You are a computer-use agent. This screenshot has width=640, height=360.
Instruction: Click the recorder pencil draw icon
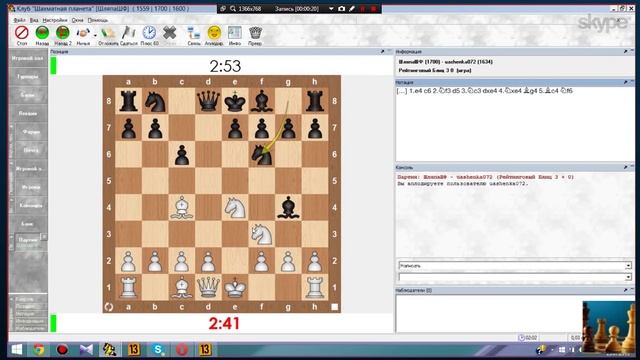pyautogui.click(x=352, y=9)
